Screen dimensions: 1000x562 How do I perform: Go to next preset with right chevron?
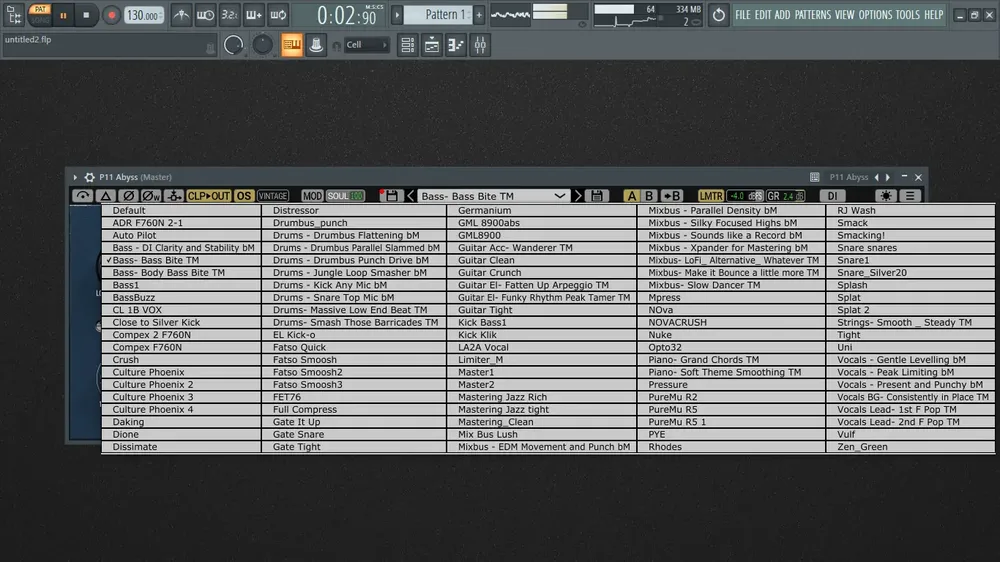click(x=578, y=196)
